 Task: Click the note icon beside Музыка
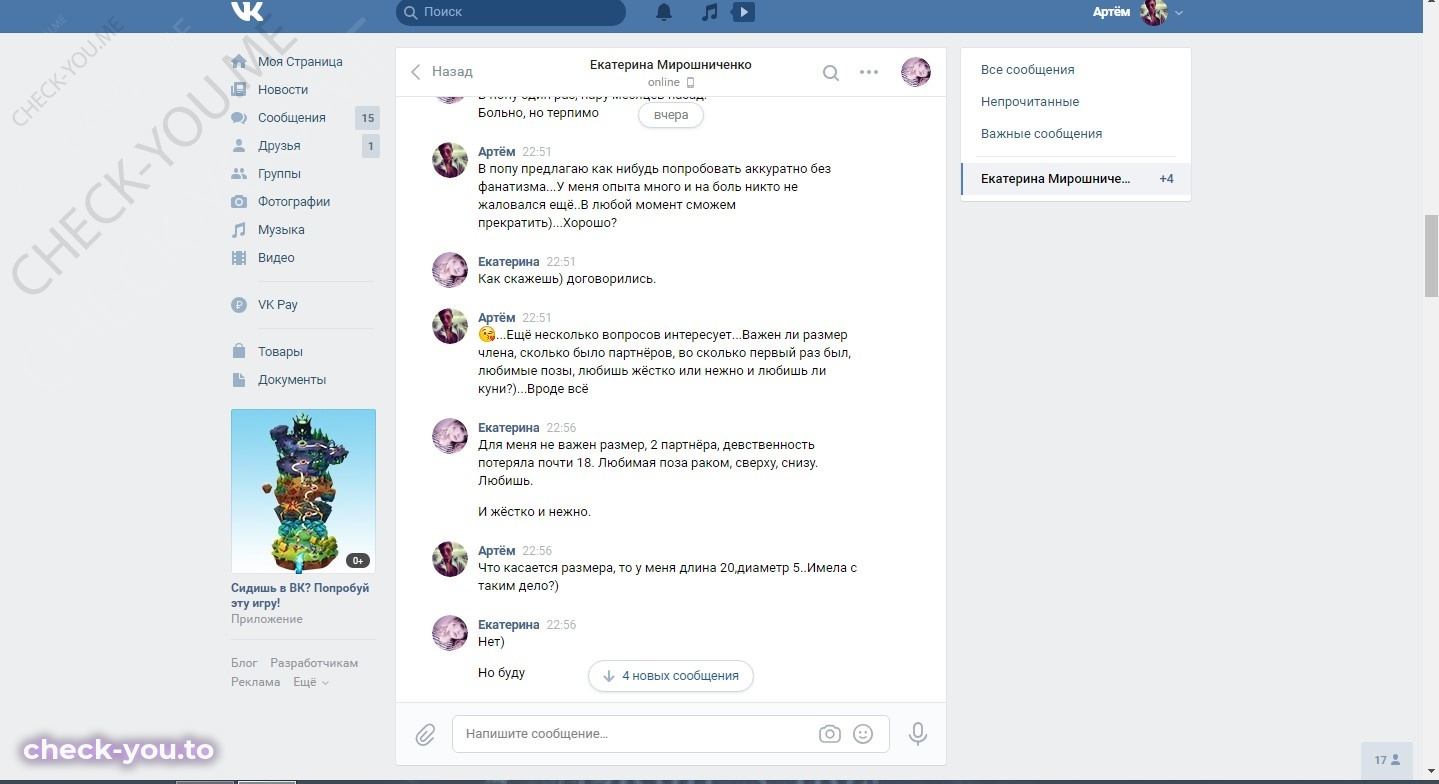[239, 230]
